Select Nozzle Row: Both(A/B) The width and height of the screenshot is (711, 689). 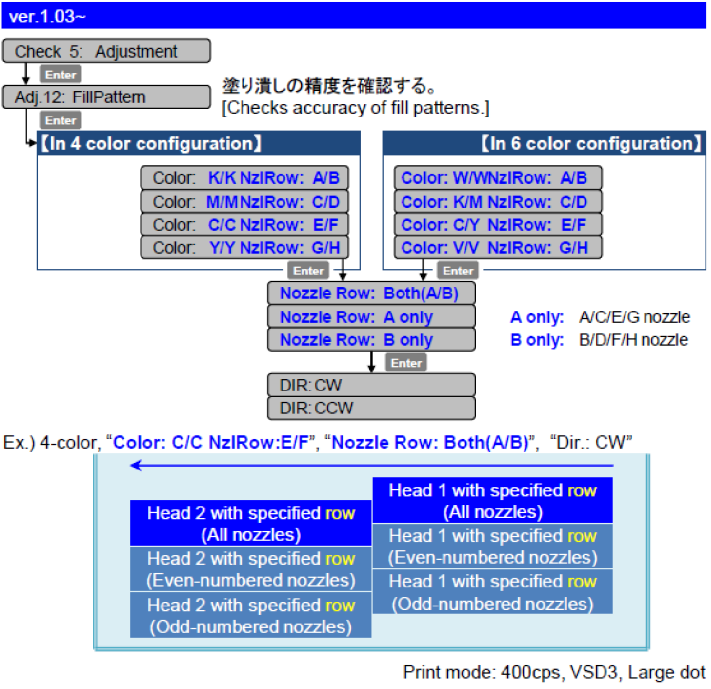tap(370, 294)
